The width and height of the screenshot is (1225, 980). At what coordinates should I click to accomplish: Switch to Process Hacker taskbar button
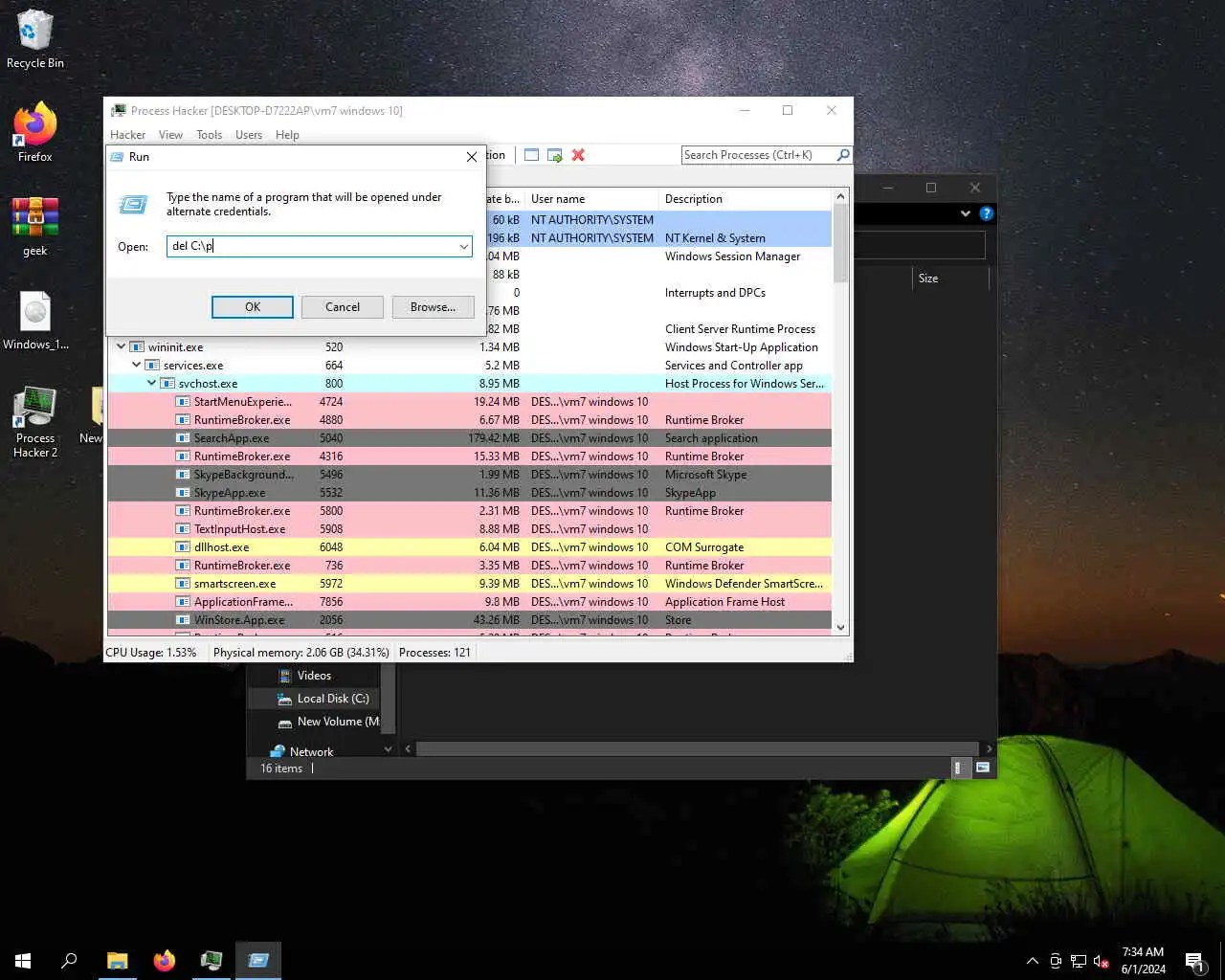pyautogui.click(x=212, y=961)
